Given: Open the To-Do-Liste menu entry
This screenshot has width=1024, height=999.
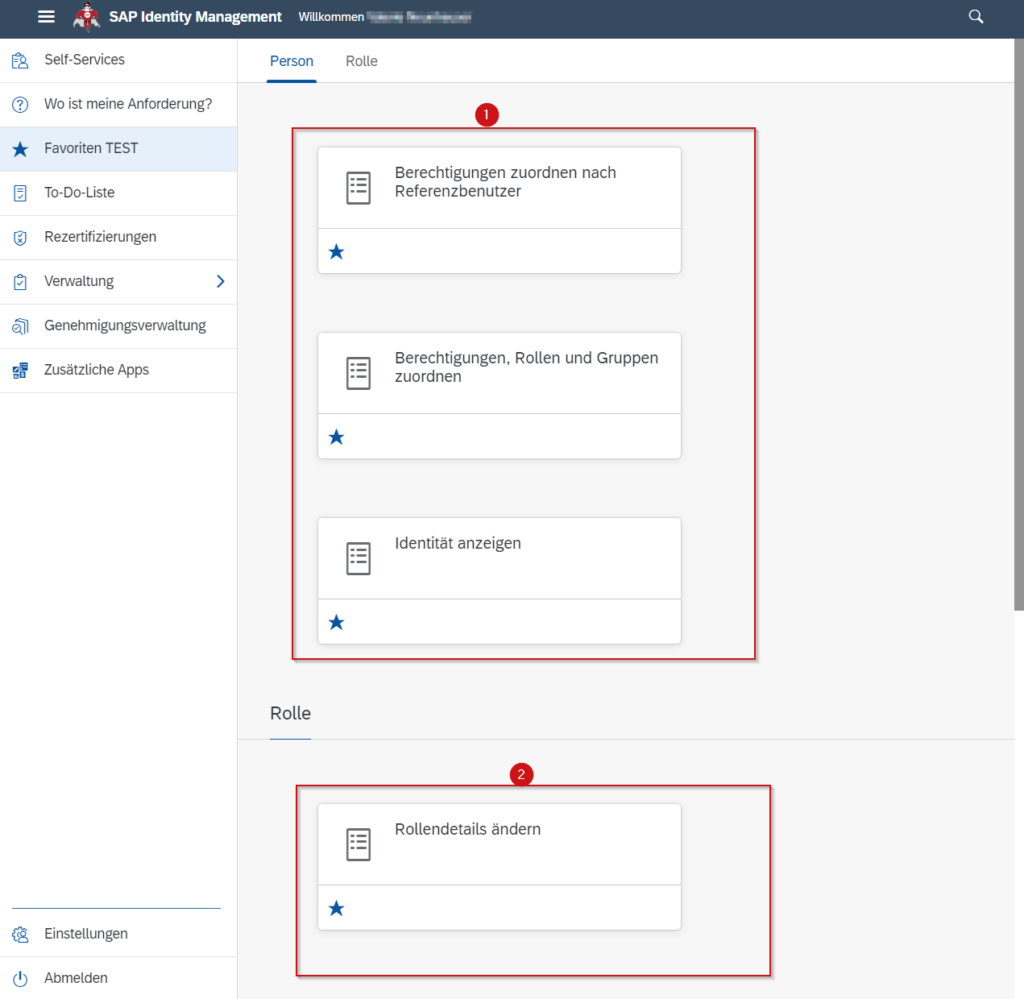Looking at the screenshot, I should (x=118, y=193).
